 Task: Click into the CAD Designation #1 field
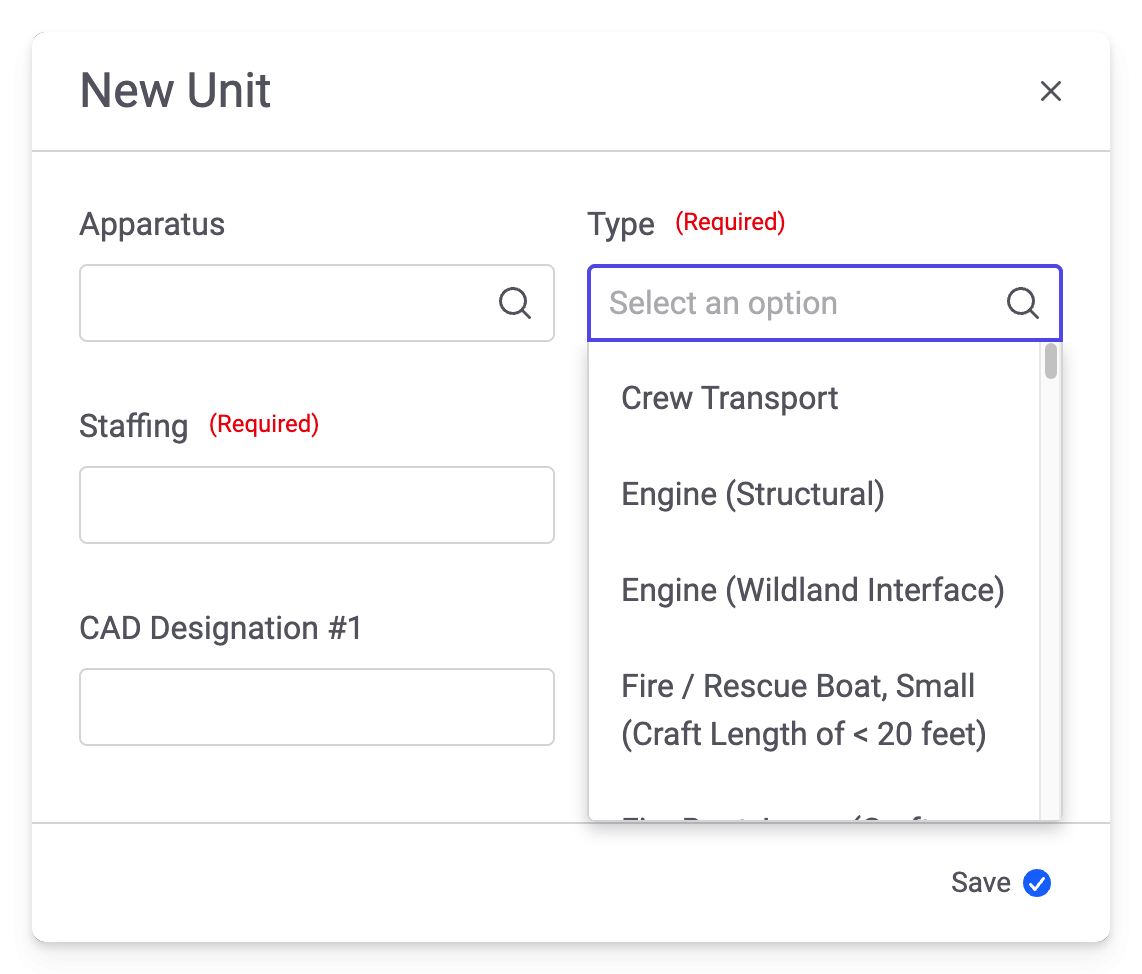(316, 707)
